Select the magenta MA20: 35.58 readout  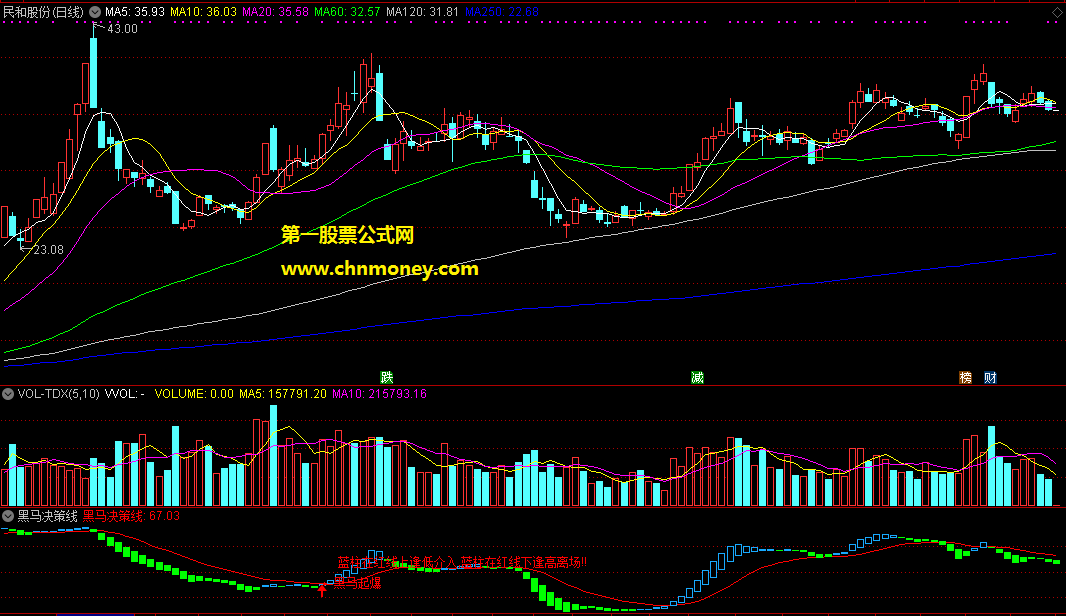pos(275,12)
